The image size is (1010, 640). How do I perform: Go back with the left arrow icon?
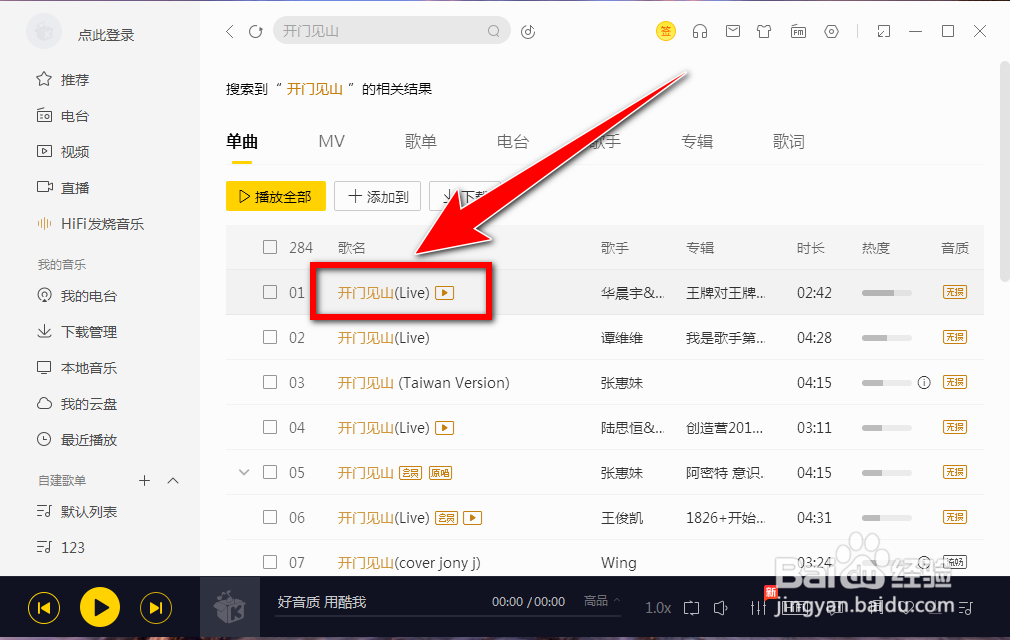[230, 31]
